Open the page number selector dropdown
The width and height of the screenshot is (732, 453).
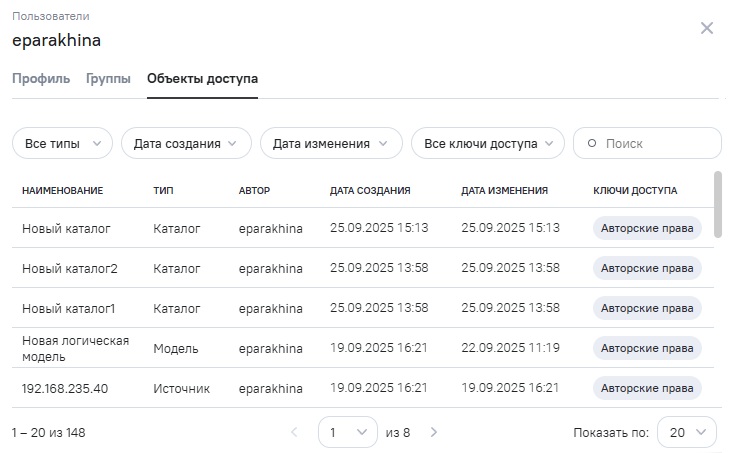click(347, 433)
